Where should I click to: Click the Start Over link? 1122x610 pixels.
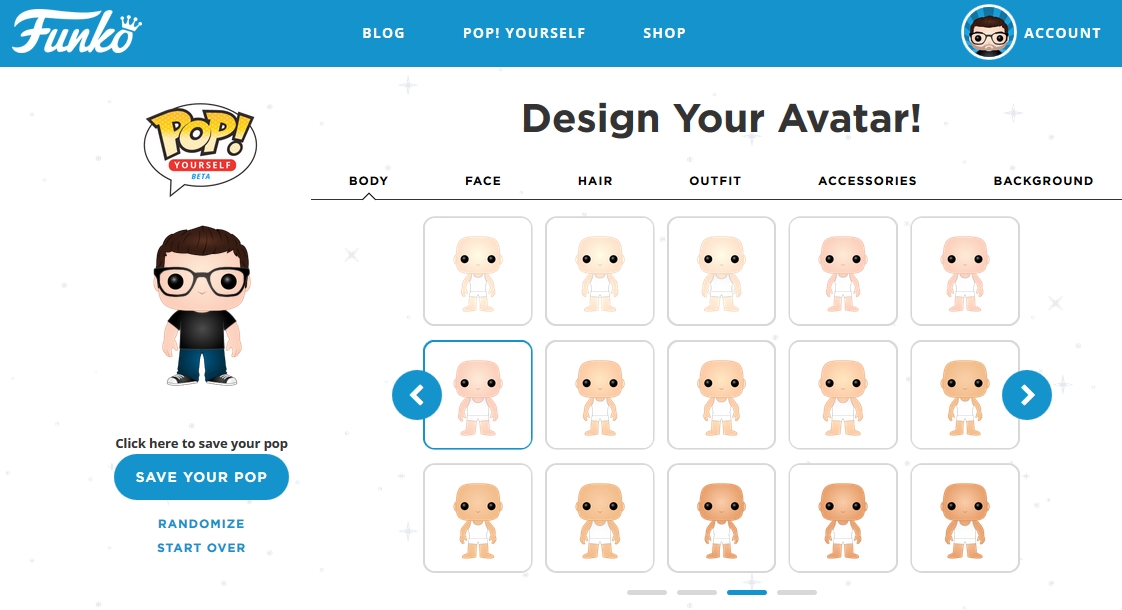pyautogui.click(x=201, y=548)
